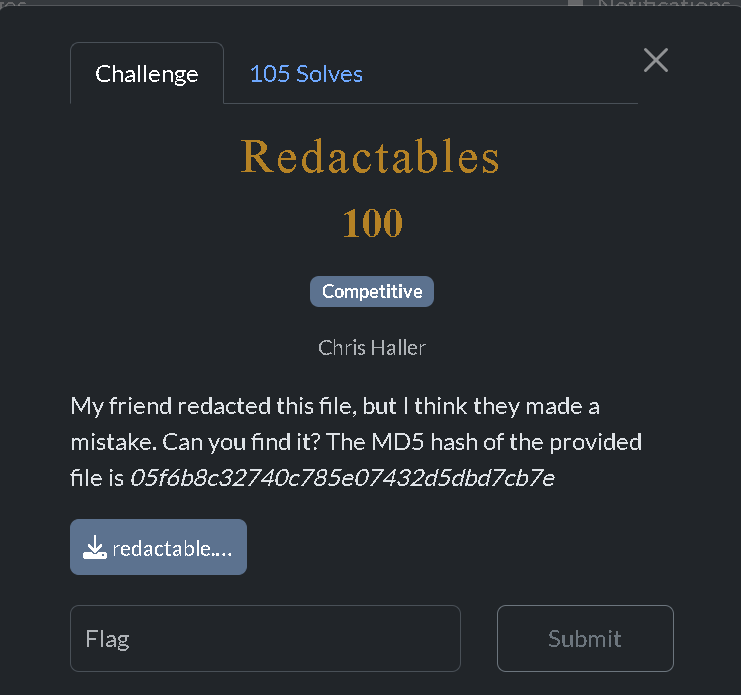Click the MD5 hash value text
This screenshot has height=695, width=741.
pyautogui.click(x=343, y=478)
